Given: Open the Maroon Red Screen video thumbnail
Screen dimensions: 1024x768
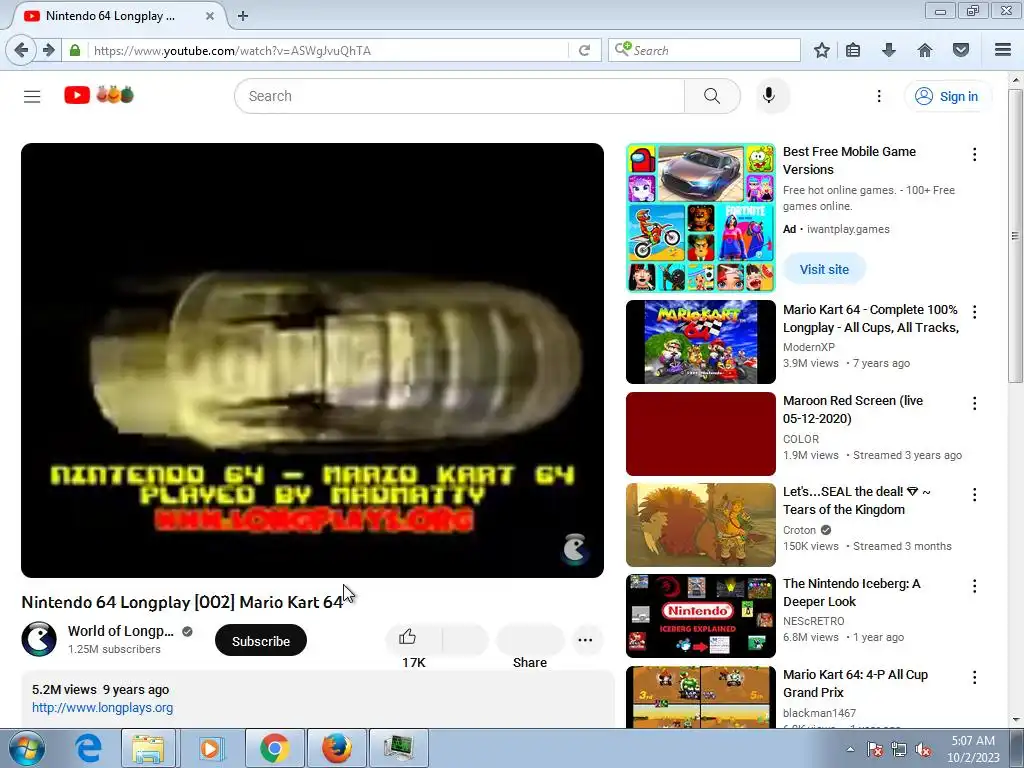Looking at the screenshot, I should [x=701, y=434].
